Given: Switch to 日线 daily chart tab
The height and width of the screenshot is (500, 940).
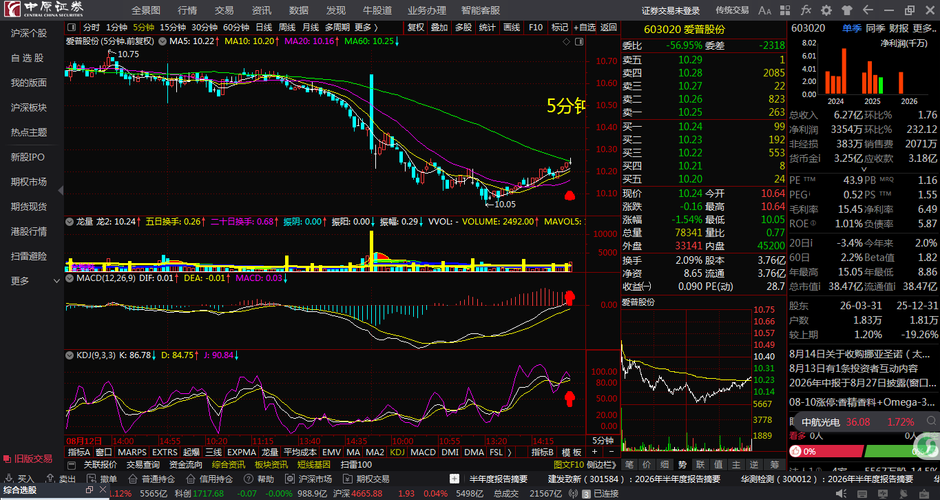Looking at the screenshot, I should click(264, 27).
